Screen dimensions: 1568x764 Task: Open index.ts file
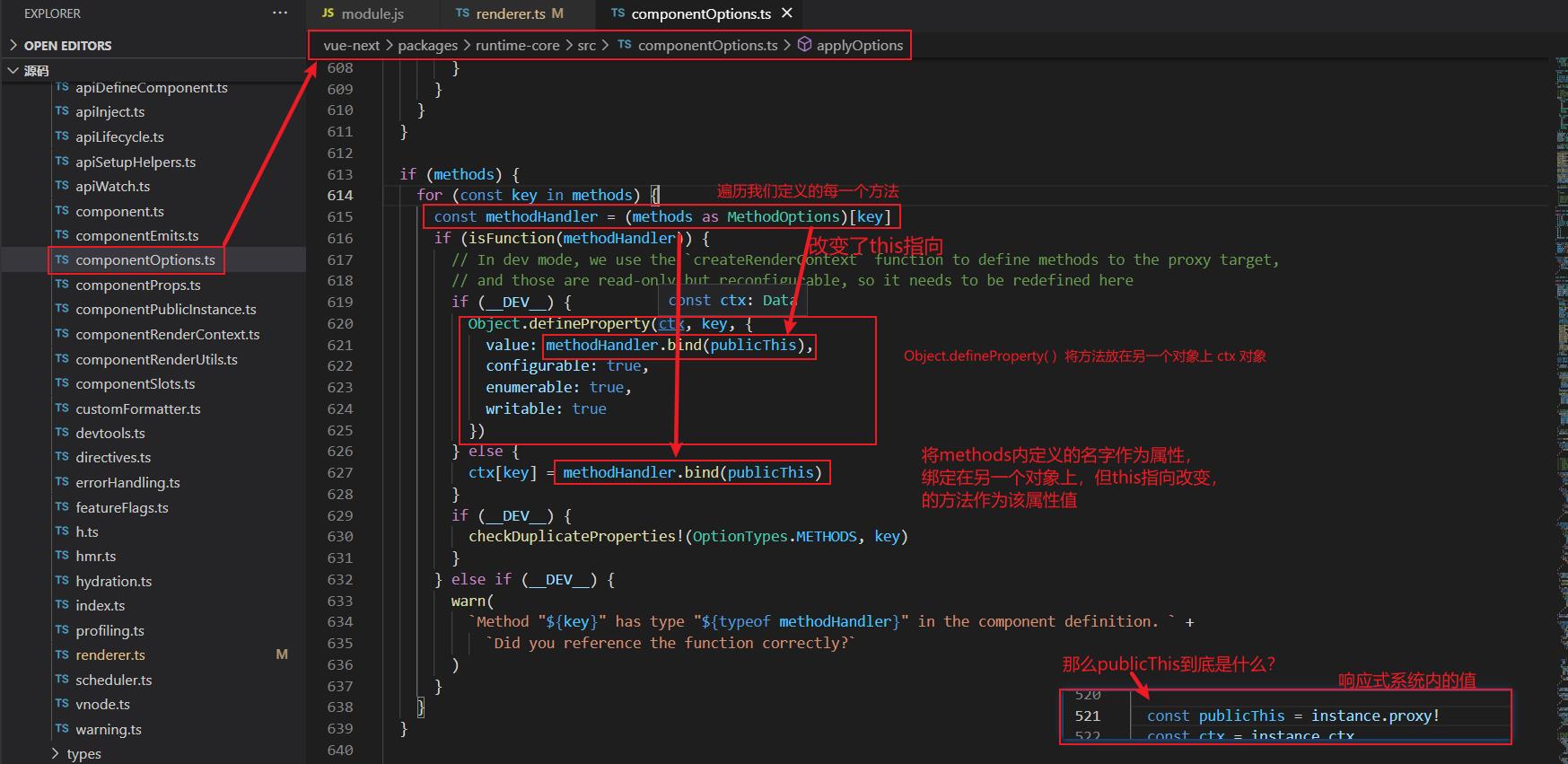(100, 605)
